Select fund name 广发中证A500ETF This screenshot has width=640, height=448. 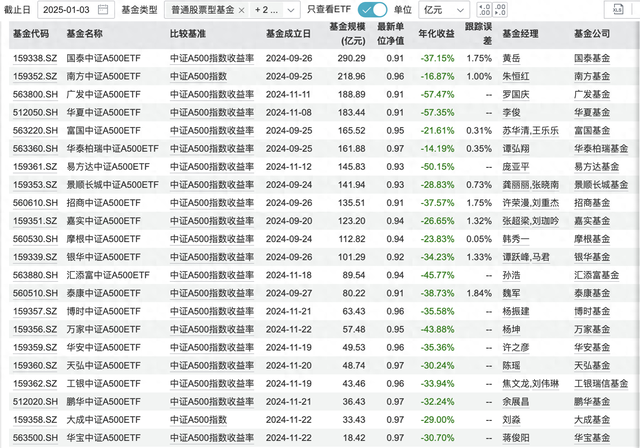pos(103,95)
